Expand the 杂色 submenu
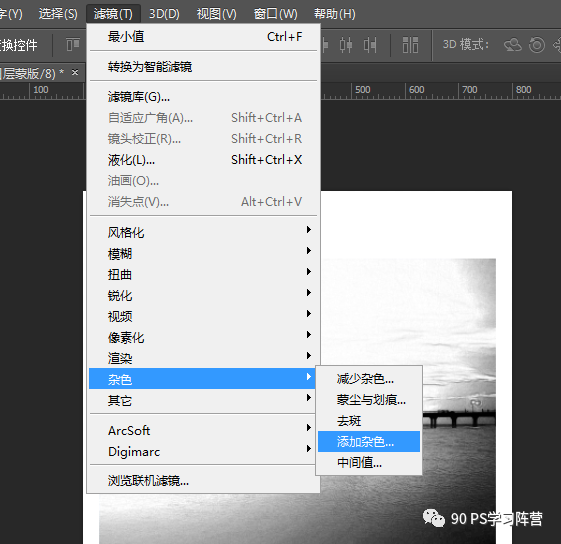This screenshot has width=561, height=544. coord(202,379)
